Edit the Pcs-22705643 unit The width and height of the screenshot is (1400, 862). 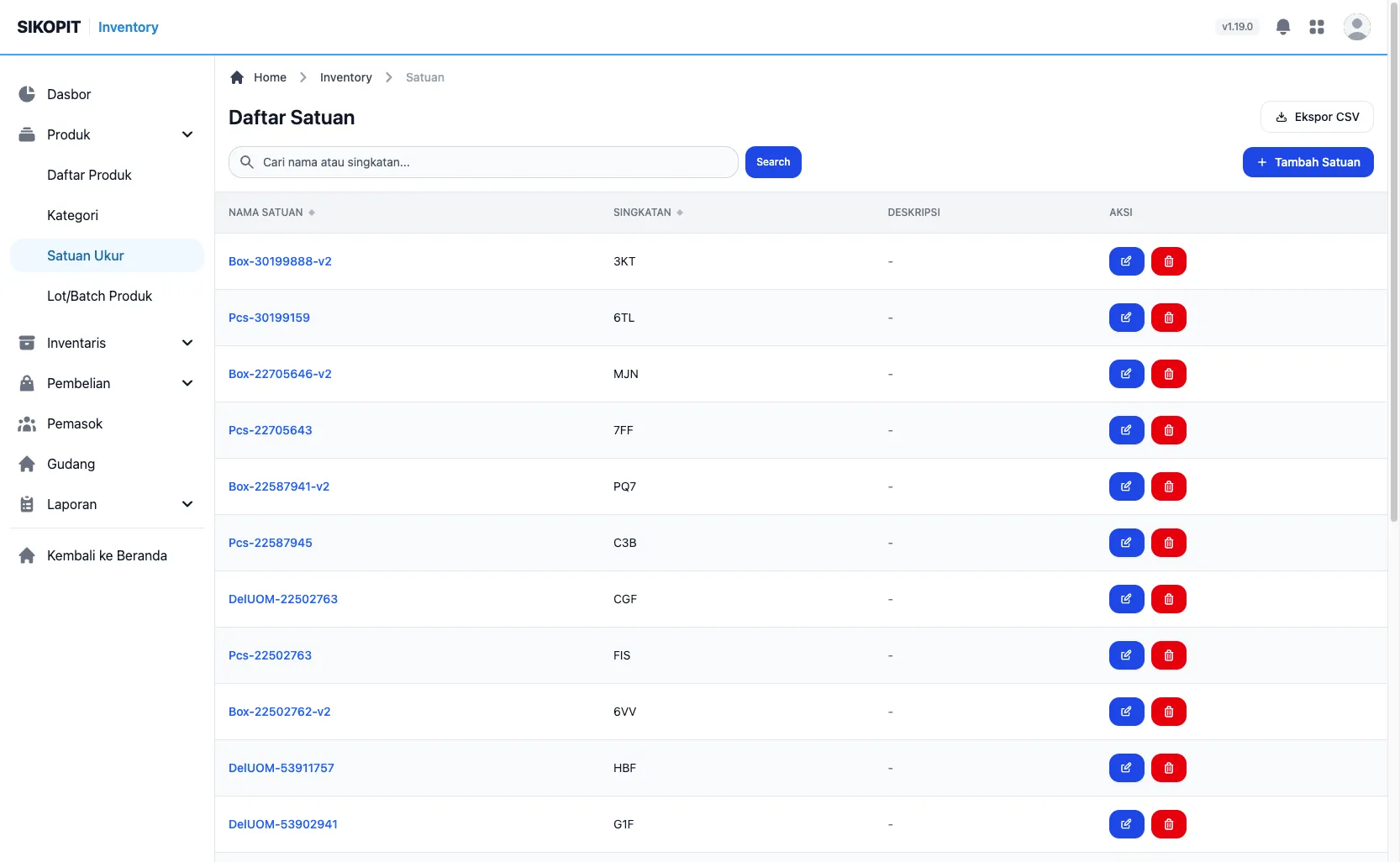point(1127,430)
